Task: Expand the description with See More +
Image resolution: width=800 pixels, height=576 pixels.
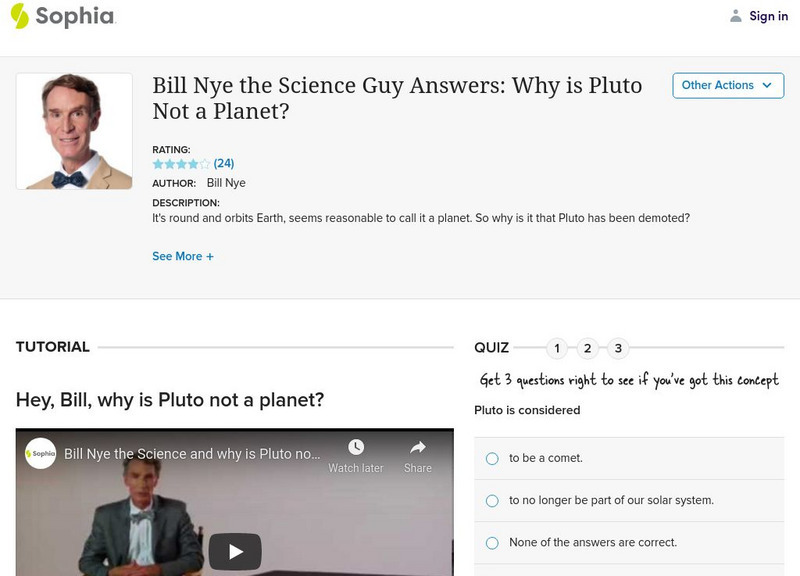Action: pos(183,257)
